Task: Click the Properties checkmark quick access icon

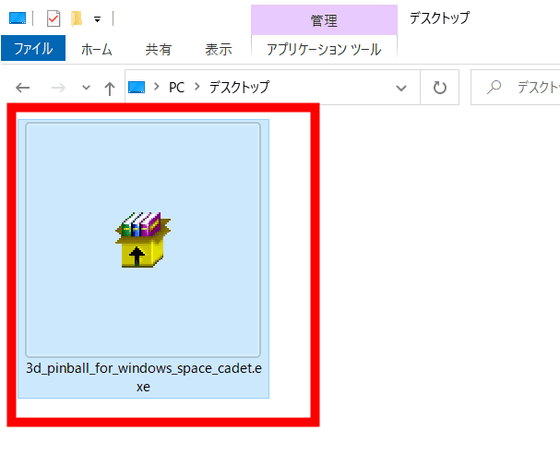Action: [x=53, y=19]
